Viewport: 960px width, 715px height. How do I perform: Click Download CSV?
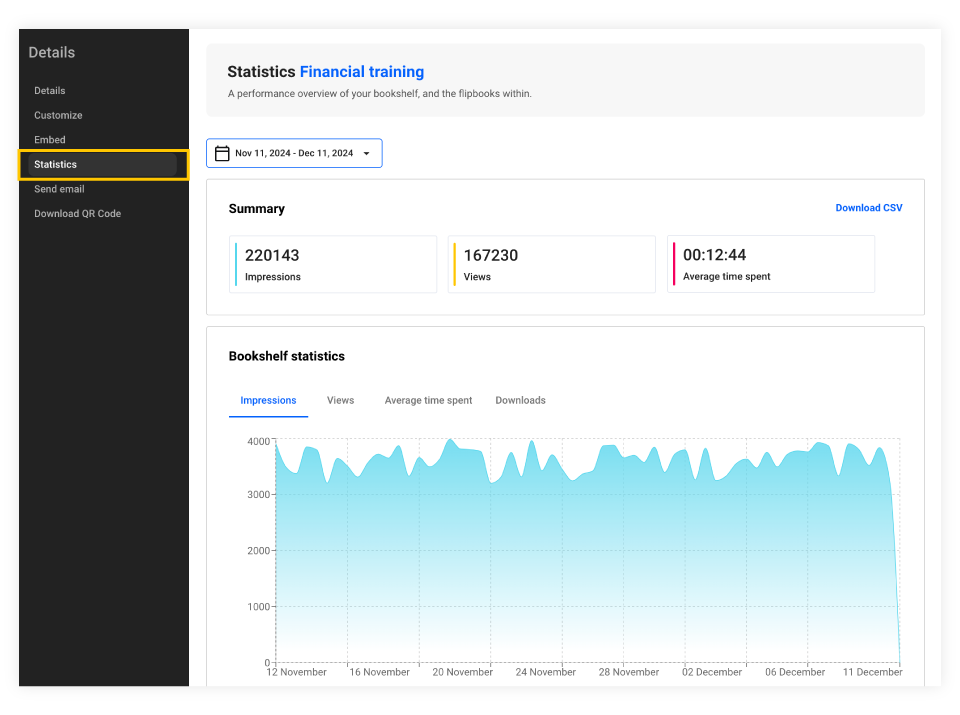tap(868, 207)
